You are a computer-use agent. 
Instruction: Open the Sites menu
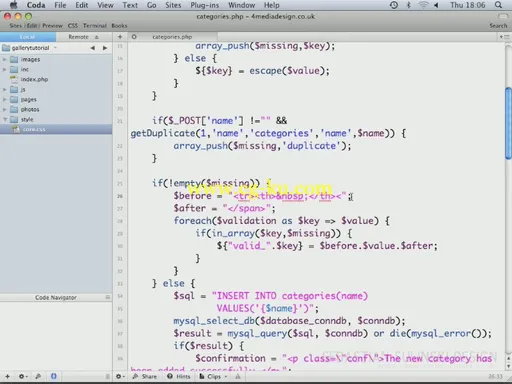point(173,5)
